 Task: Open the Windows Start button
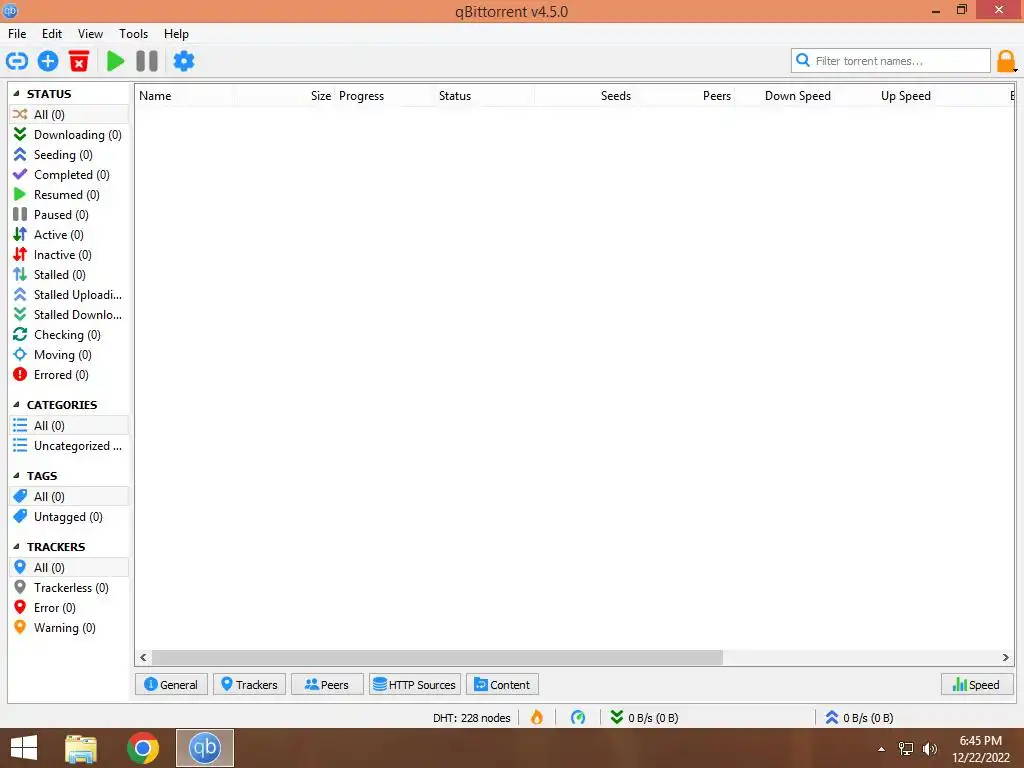tap(24, 748)
